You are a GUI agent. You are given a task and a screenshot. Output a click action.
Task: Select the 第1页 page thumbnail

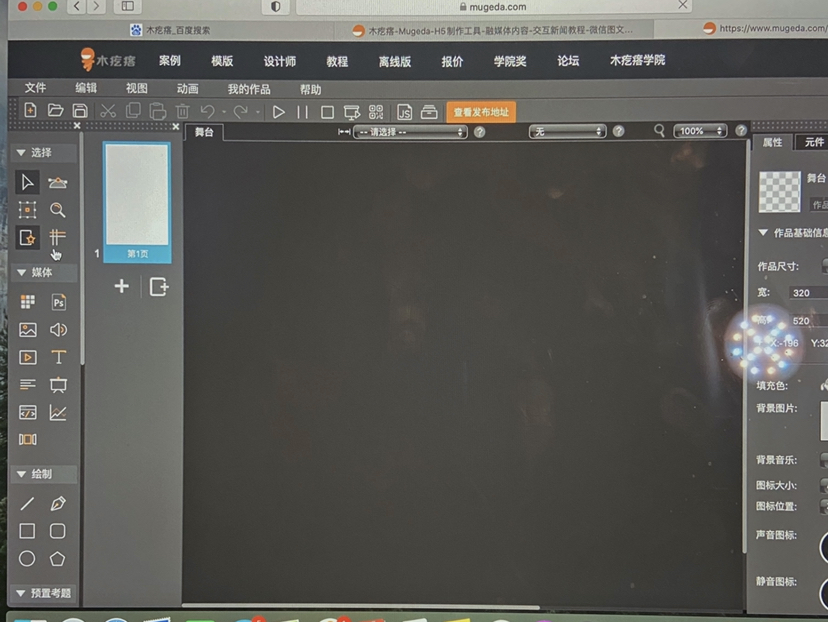(137, 202)
